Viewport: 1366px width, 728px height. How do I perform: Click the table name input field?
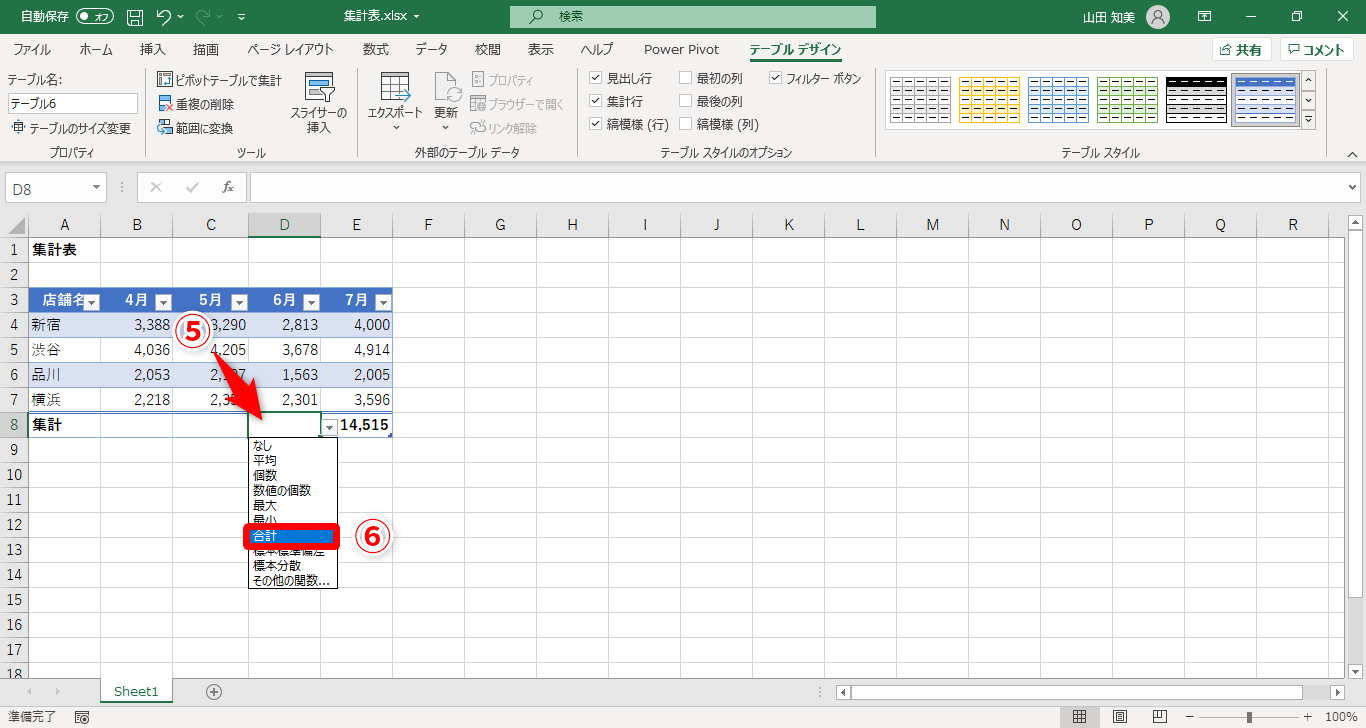(73, 103)
